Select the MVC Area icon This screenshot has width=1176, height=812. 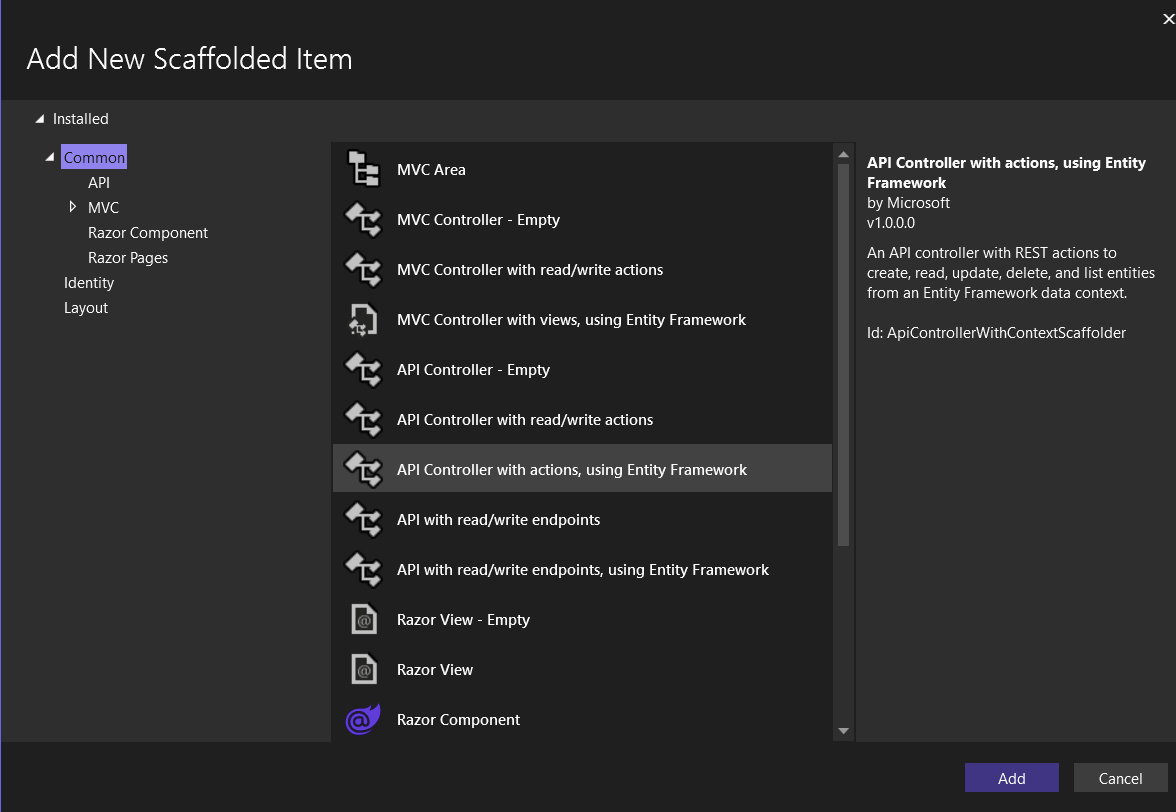(x=363, y=168)
